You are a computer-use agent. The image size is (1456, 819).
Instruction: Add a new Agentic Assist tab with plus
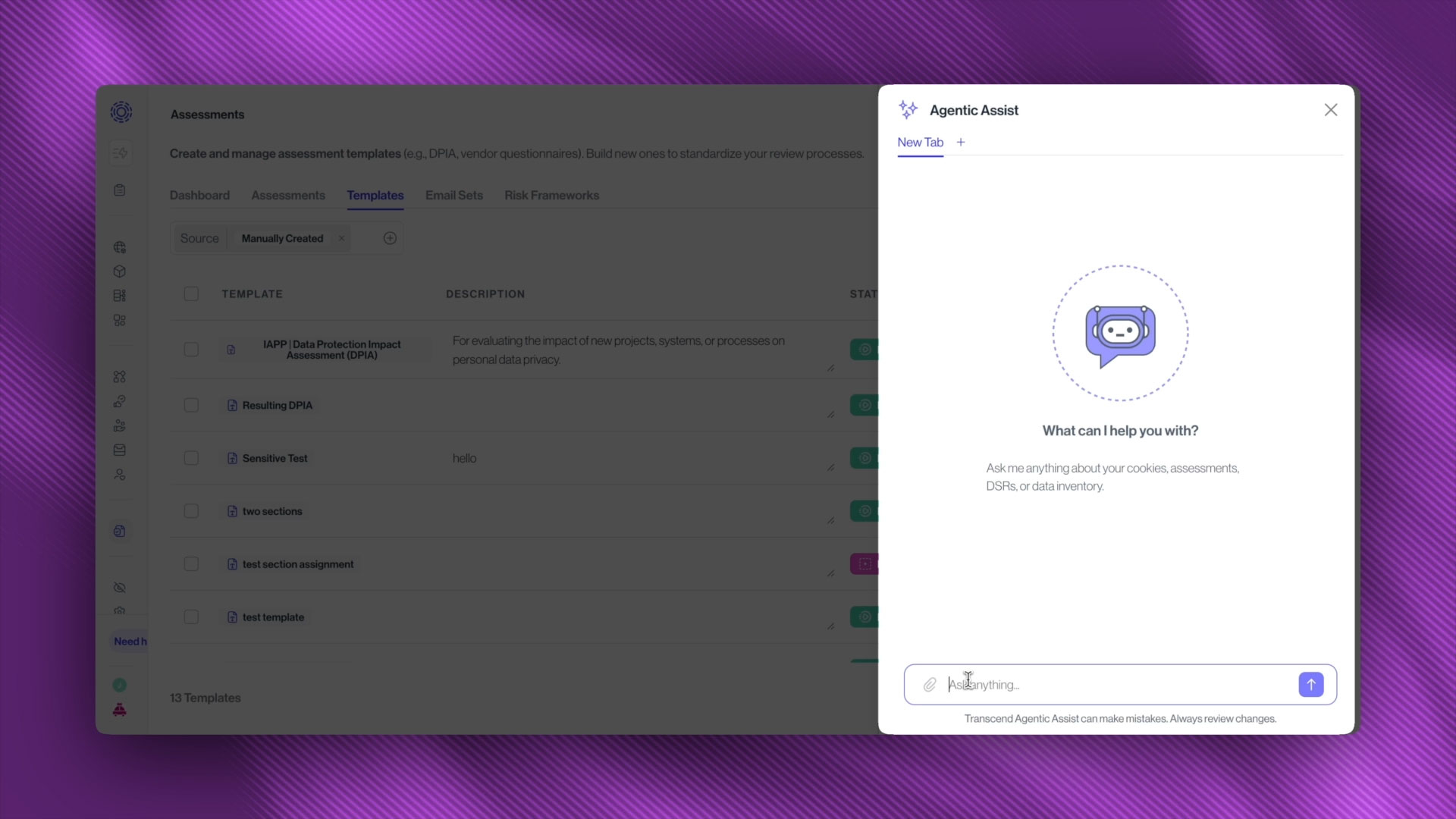[961, 143]
